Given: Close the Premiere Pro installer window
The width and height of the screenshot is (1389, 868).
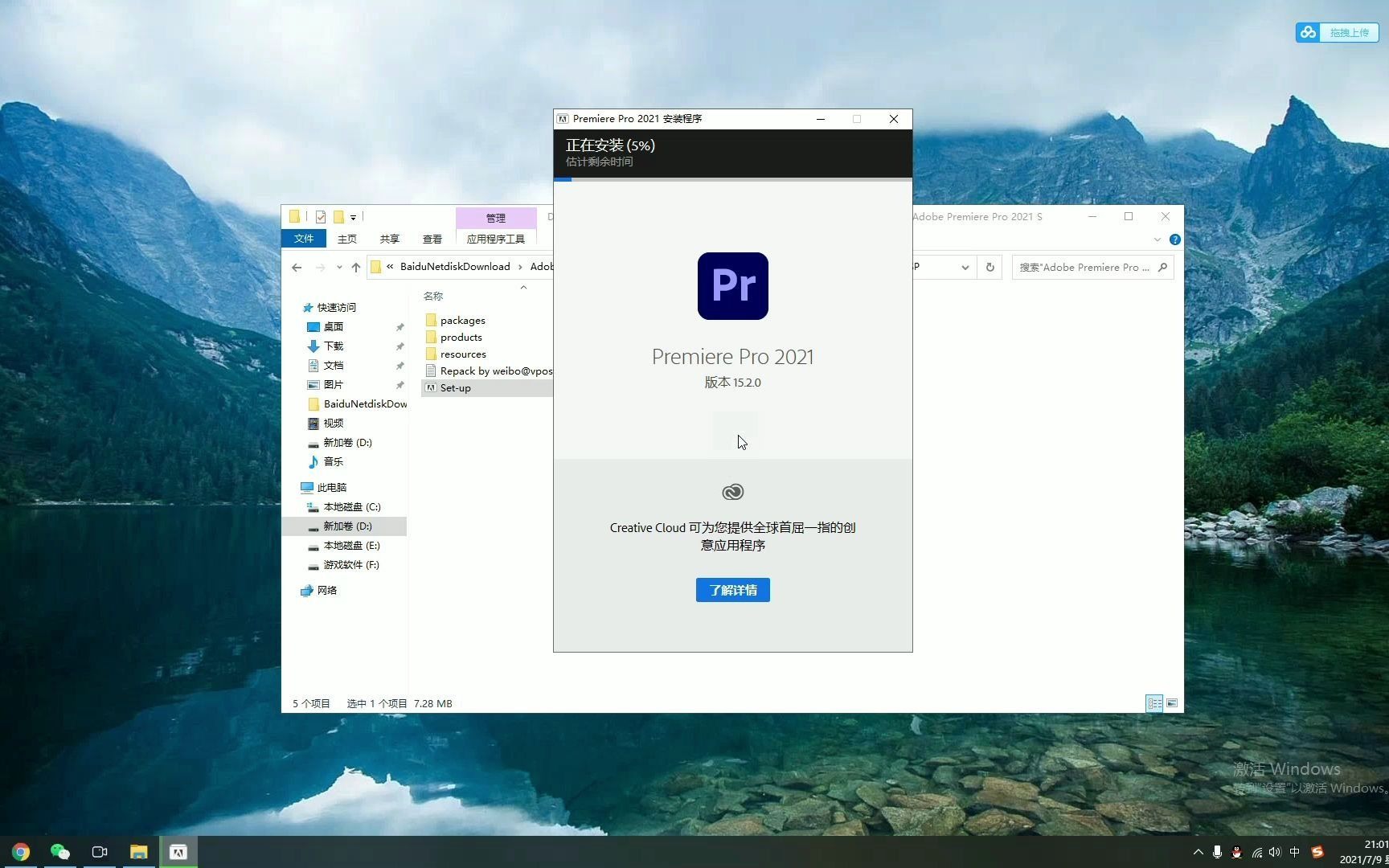Looking at the screenshot, I should click(894, 119).
